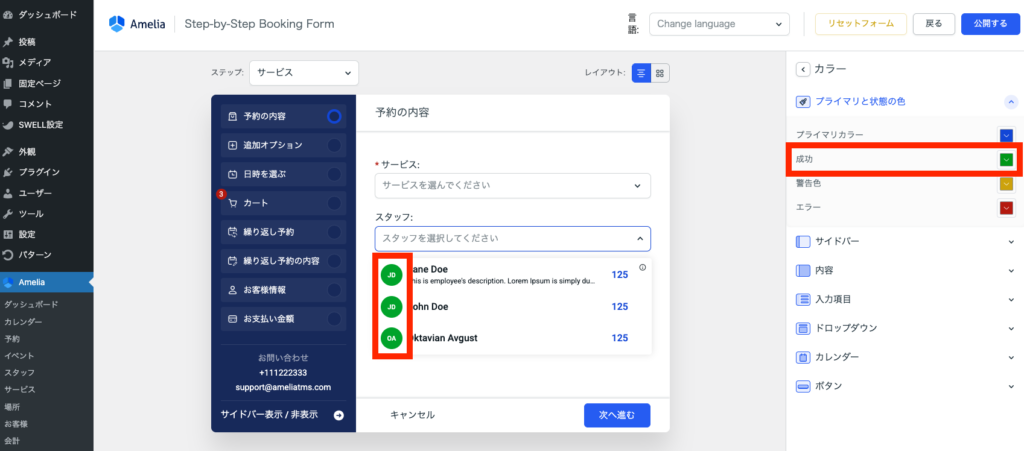Click the サービス selection field

[x=512, y=185]
